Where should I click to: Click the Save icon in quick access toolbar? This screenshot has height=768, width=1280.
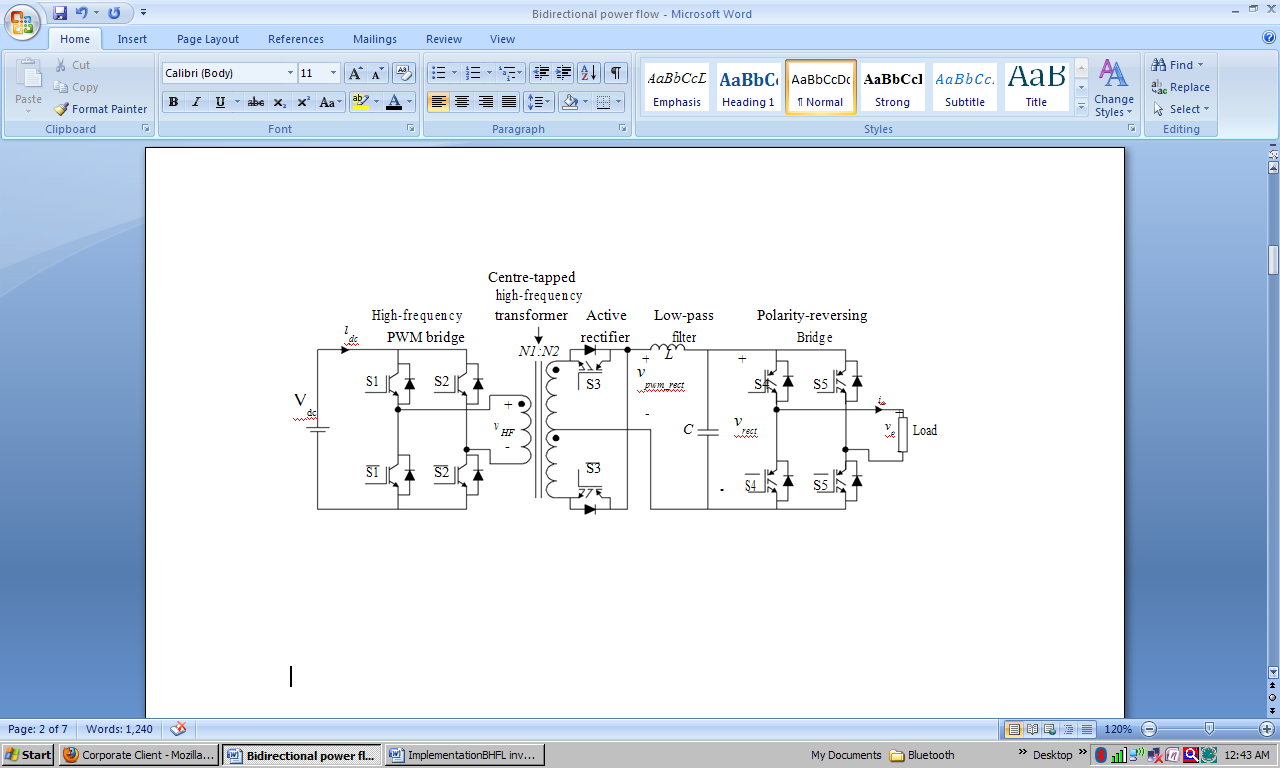pos(60,13)
